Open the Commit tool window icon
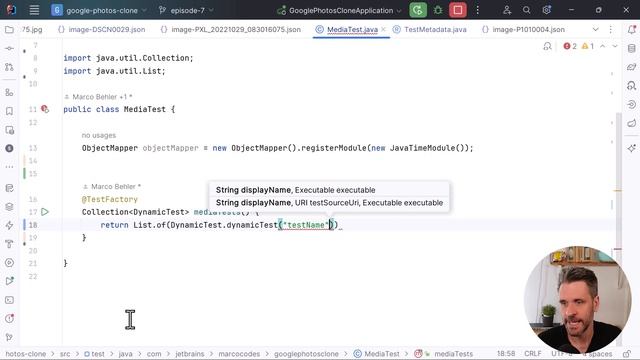Screen dimensions: 640x360 click(9, 48)
